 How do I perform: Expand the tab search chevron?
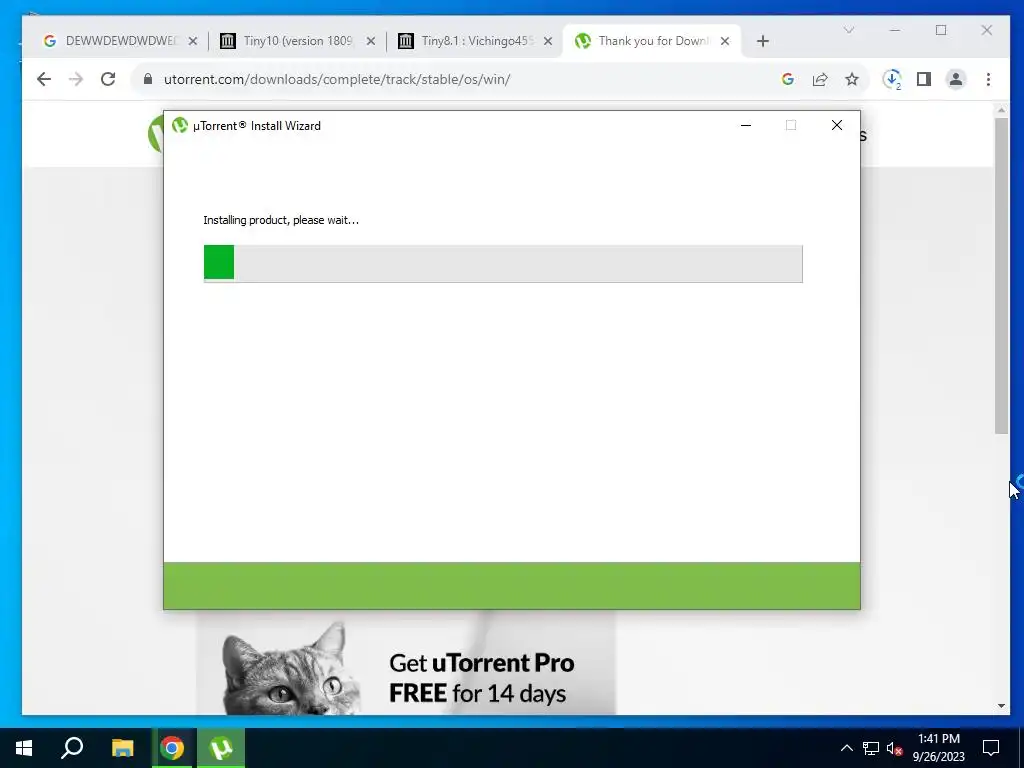(x=849, y=30)
